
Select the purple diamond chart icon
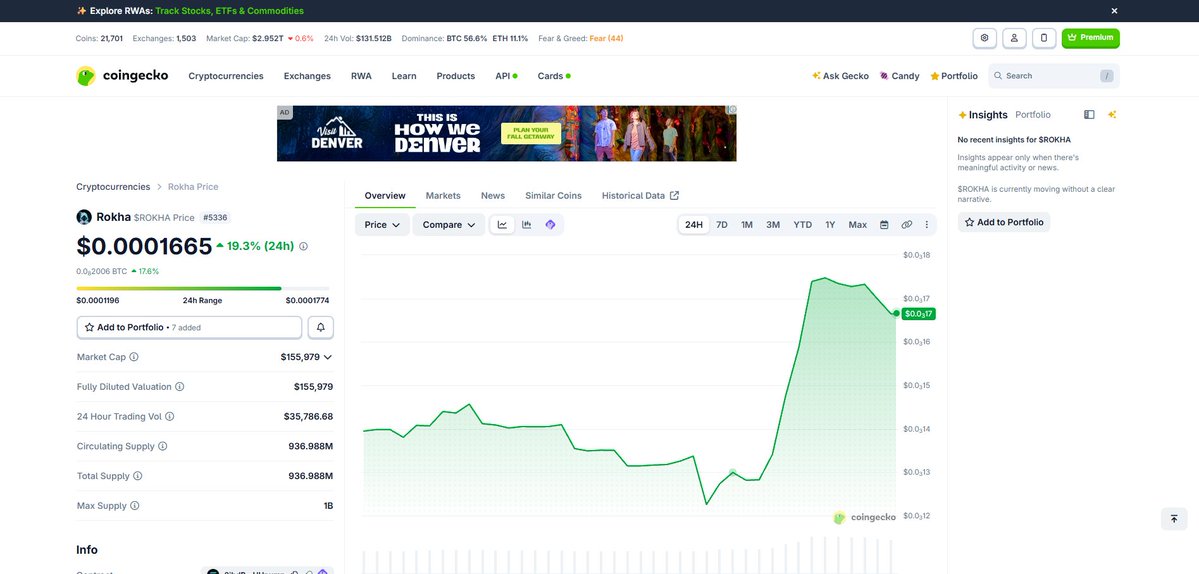551,225
